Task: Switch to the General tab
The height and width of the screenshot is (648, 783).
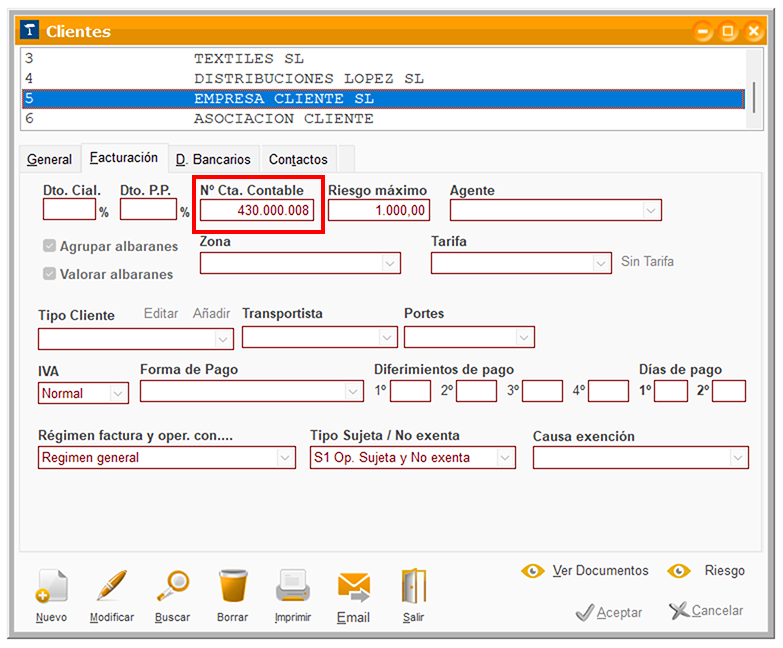Action: pyautogui.click(x=49, y=159)
